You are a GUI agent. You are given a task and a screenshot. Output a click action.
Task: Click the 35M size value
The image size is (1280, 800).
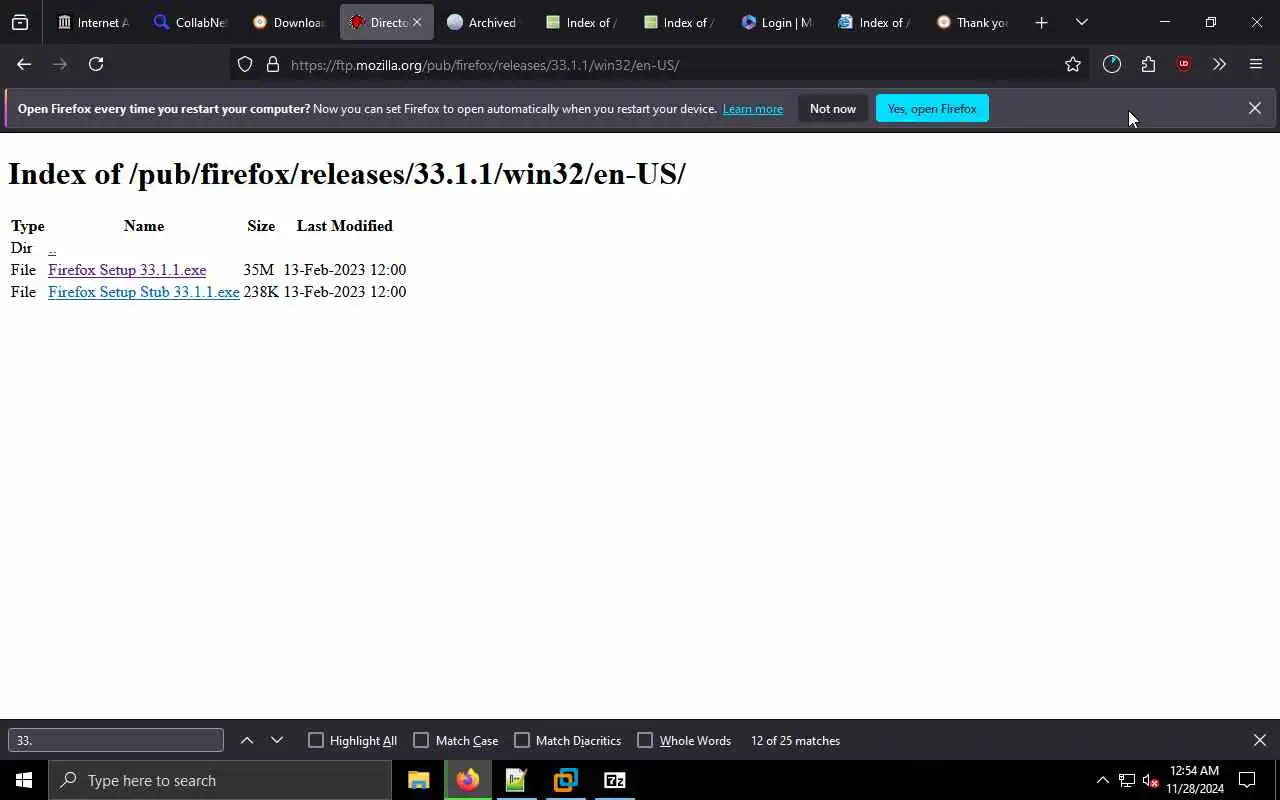point(258,270)
